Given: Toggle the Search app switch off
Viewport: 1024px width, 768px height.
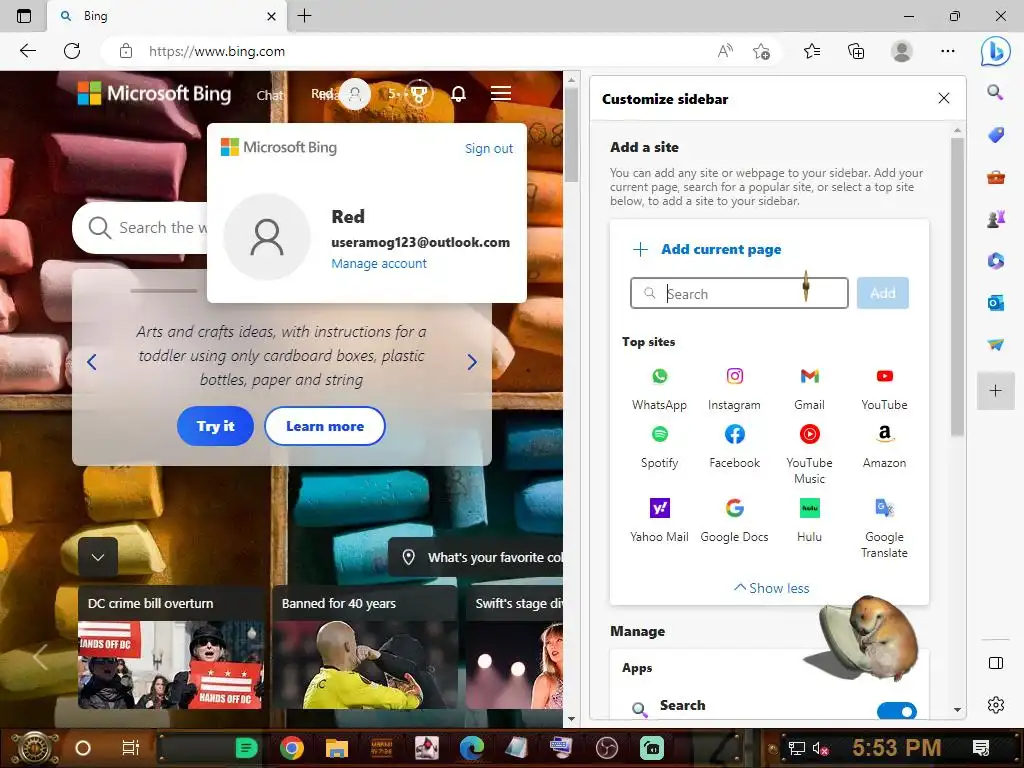Looking at the screenshot, I should coord(896,711).
